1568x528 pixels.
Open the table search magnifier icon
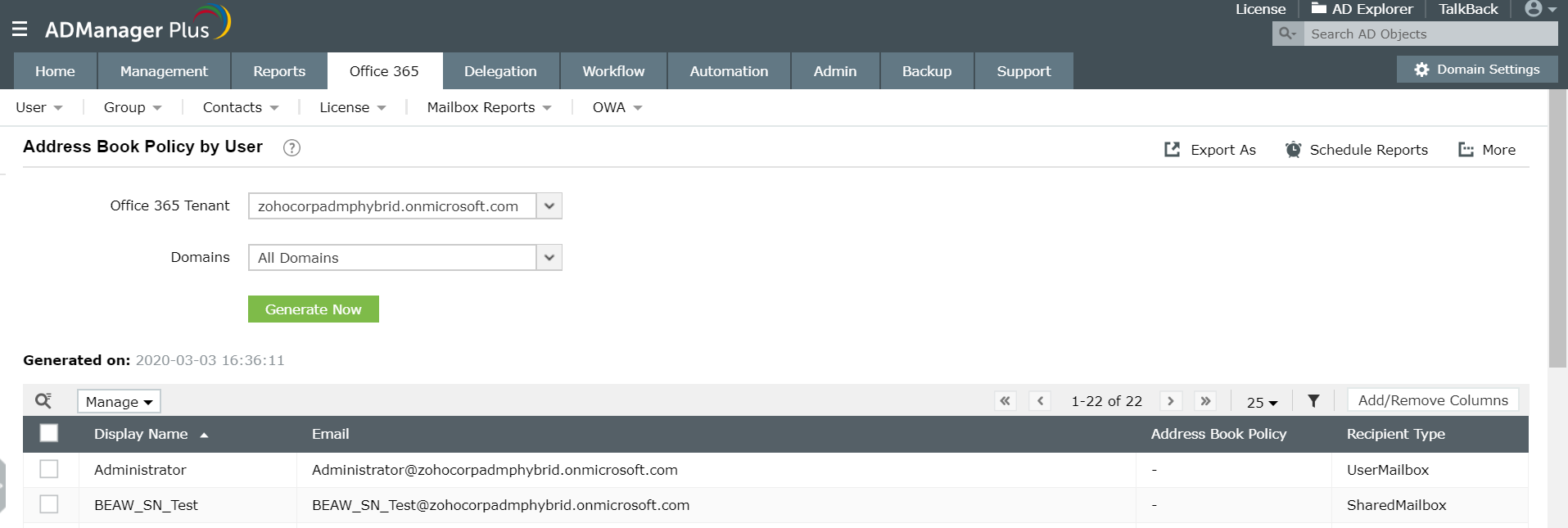click(x=43, y=400)
